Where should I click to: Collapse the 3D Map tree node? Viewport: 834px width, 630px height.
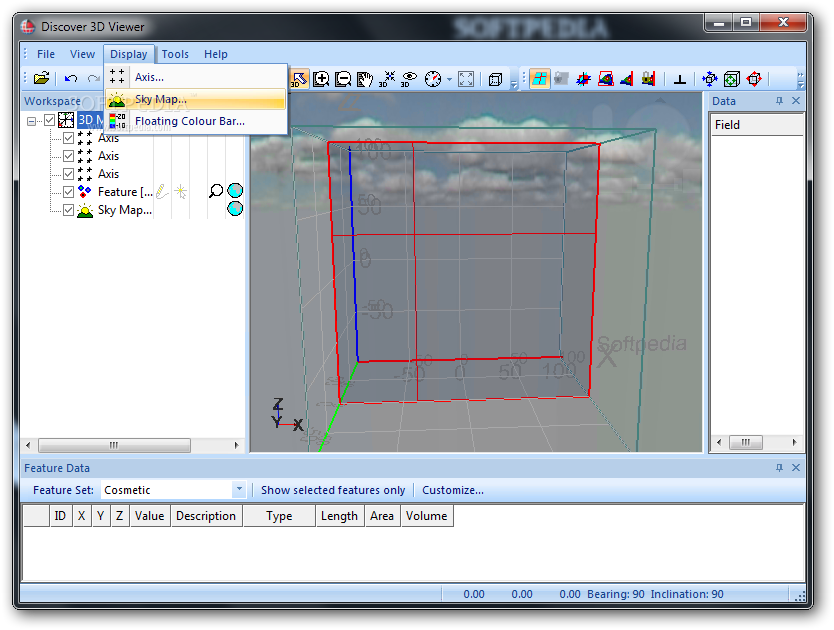coord(31,121)
